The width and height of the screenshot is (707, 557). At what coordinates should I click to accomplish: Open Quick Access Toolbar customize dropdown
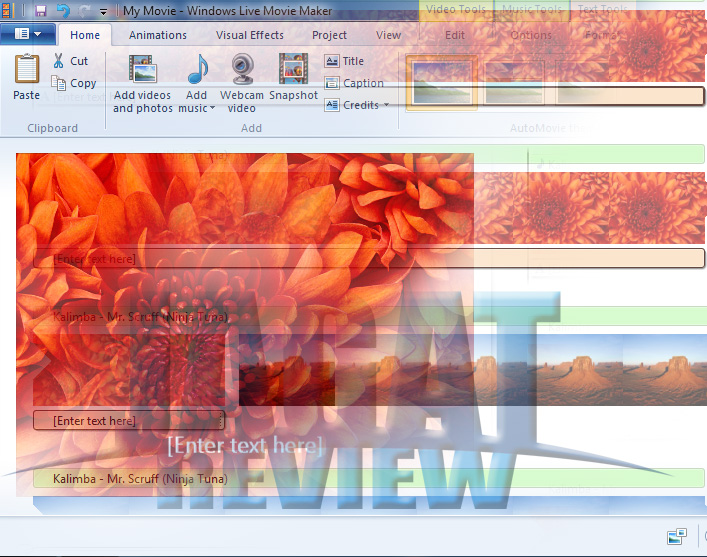point(103,12)
